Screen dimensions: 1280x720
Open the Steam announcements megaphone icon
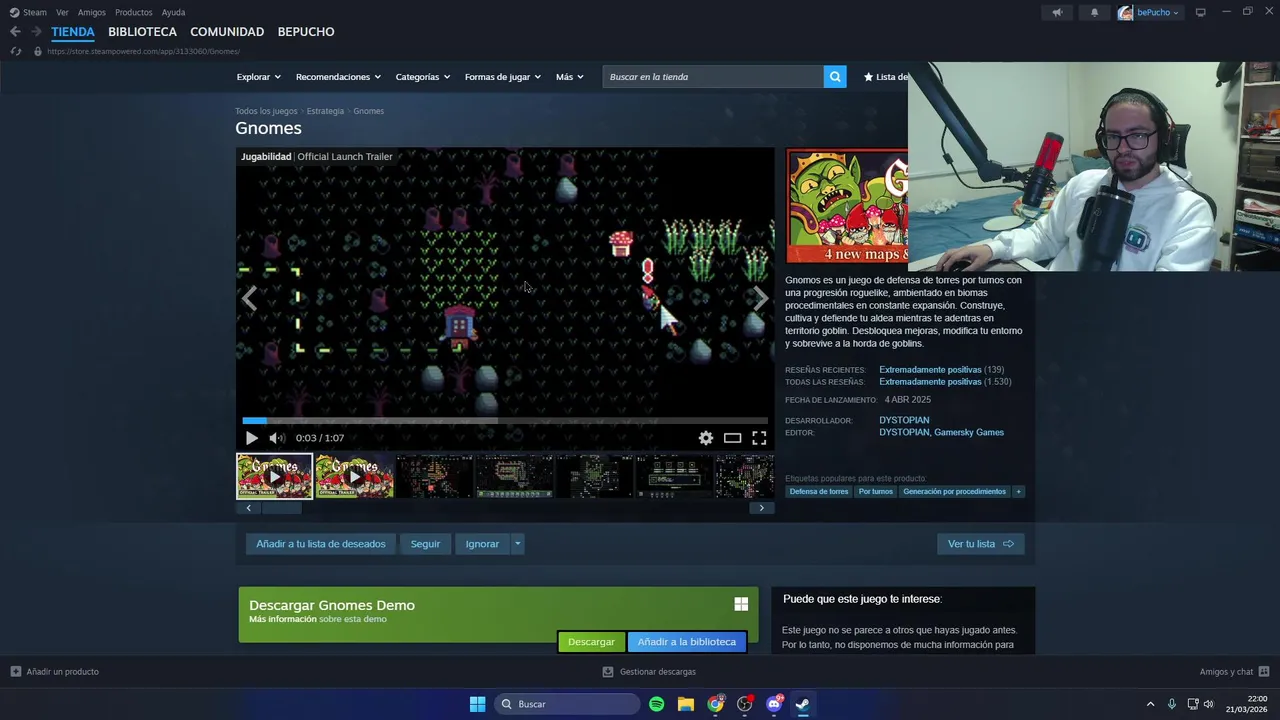point(1057,12)
